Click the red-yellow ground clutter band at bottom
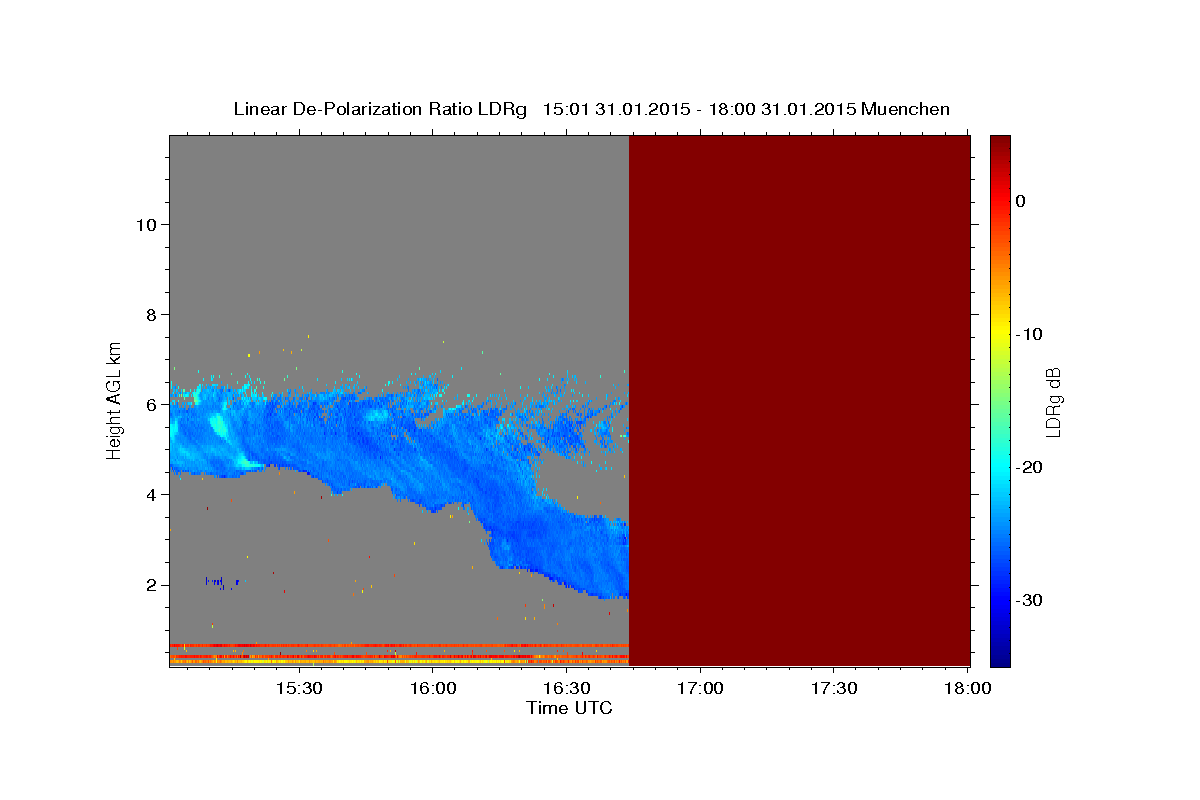1200x800 pixels. point(399,654)
